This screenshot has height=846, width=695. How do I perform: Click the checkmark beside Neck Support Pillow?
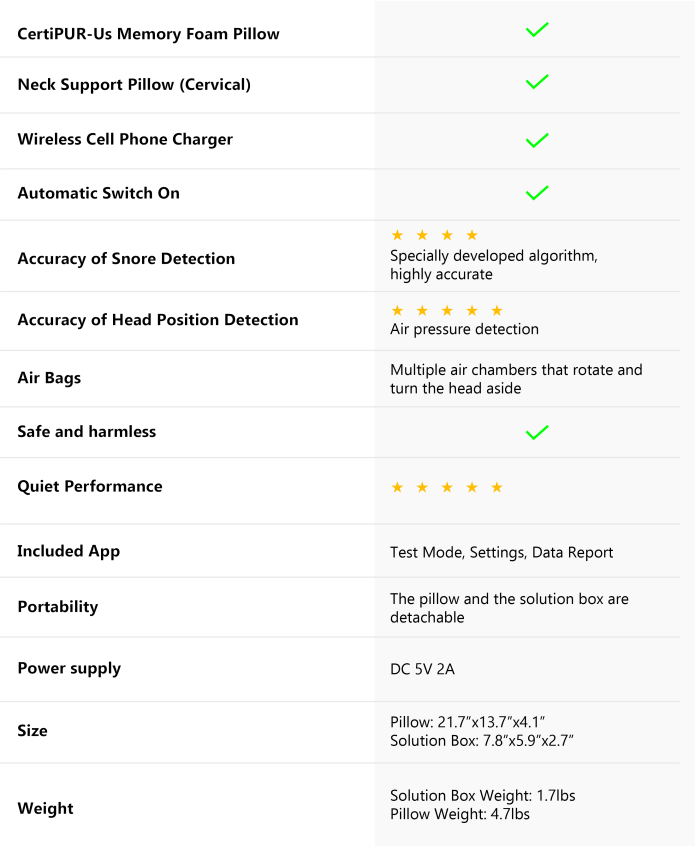pos(537,81)
